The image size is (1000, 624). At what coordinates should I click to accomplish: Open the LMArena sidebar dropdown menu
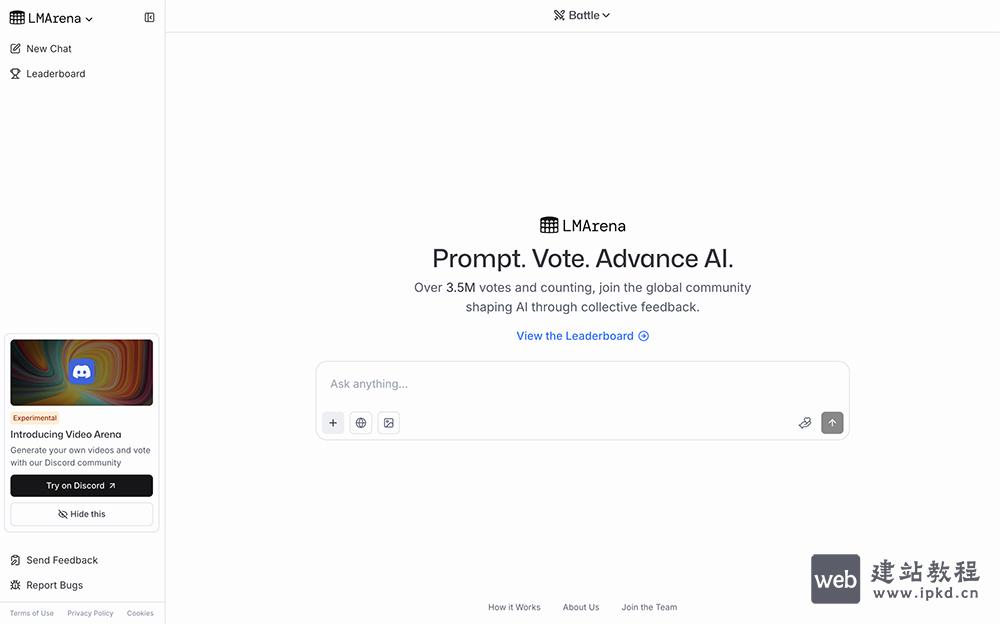51,18
